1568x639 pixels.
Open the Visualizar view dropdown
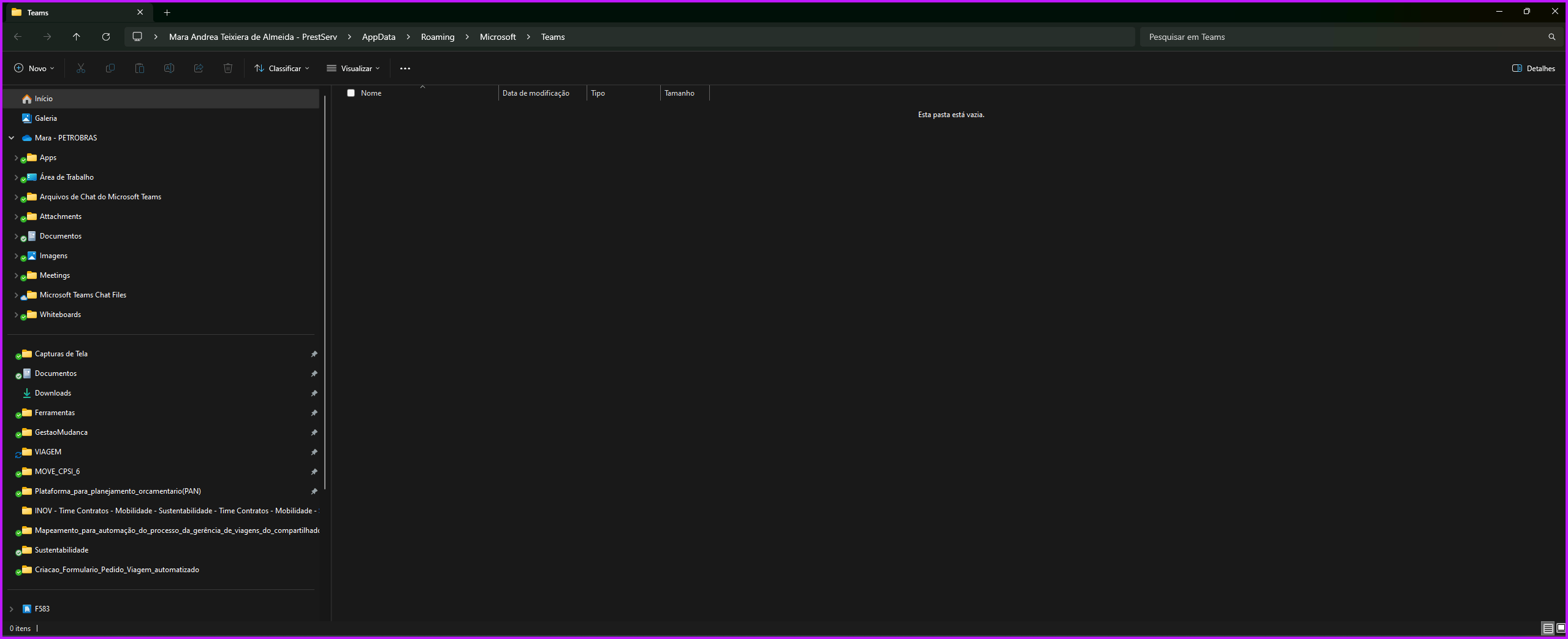(353, 68)
